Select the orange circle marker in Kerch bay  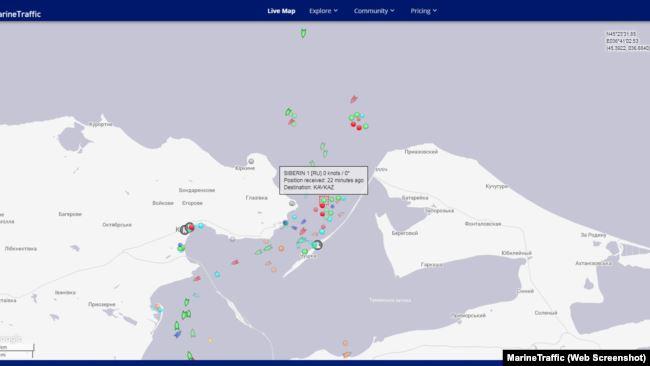[281, 248]
